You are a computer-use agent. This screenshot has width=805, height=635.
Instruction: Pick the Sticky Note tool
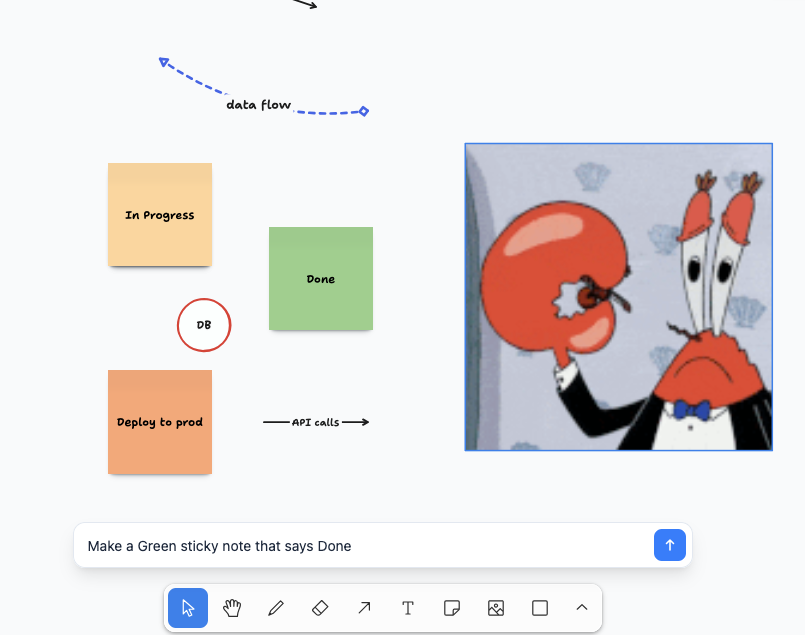click(x=452, y=608)
